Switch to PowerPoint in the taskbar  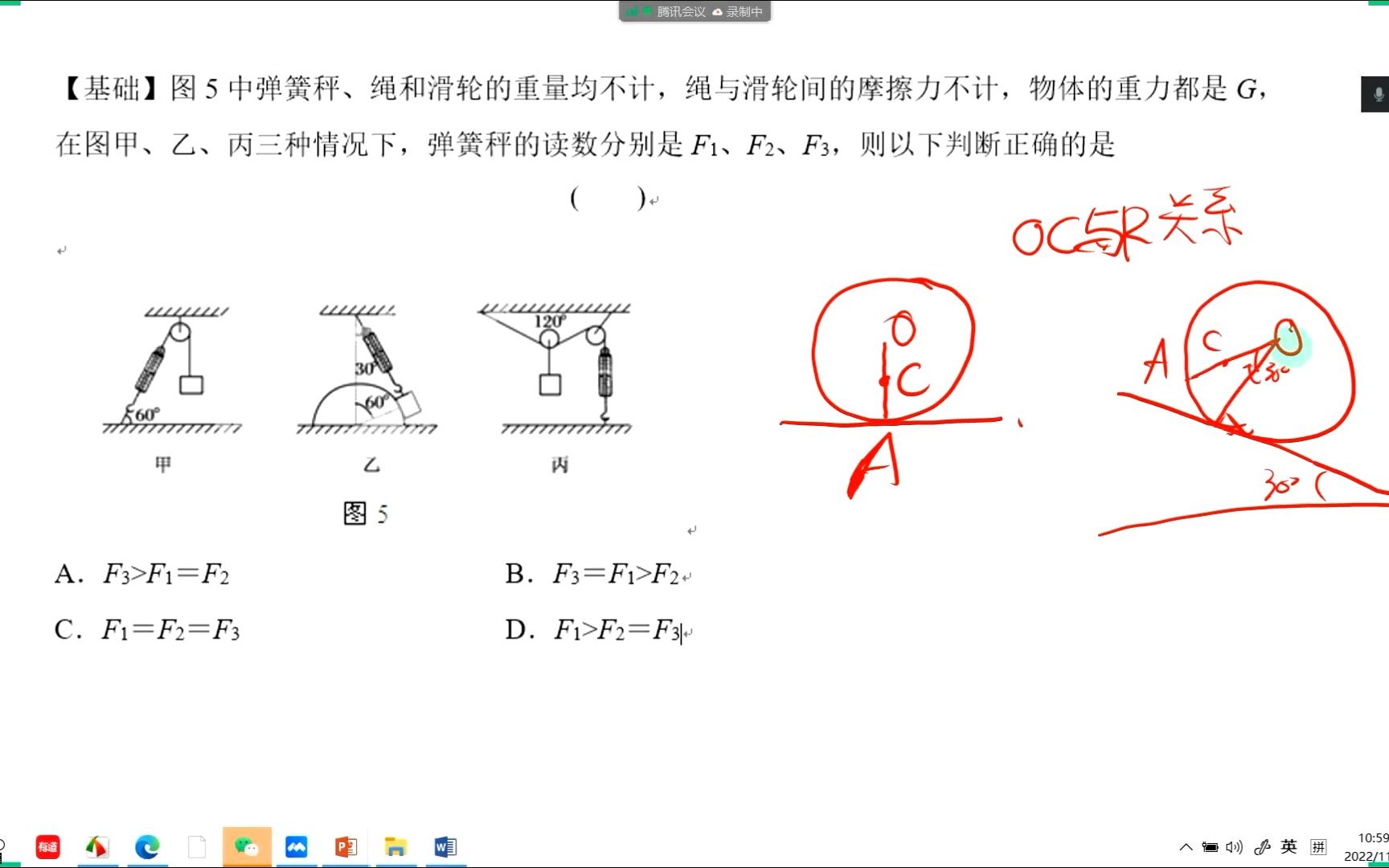point(346,846)
